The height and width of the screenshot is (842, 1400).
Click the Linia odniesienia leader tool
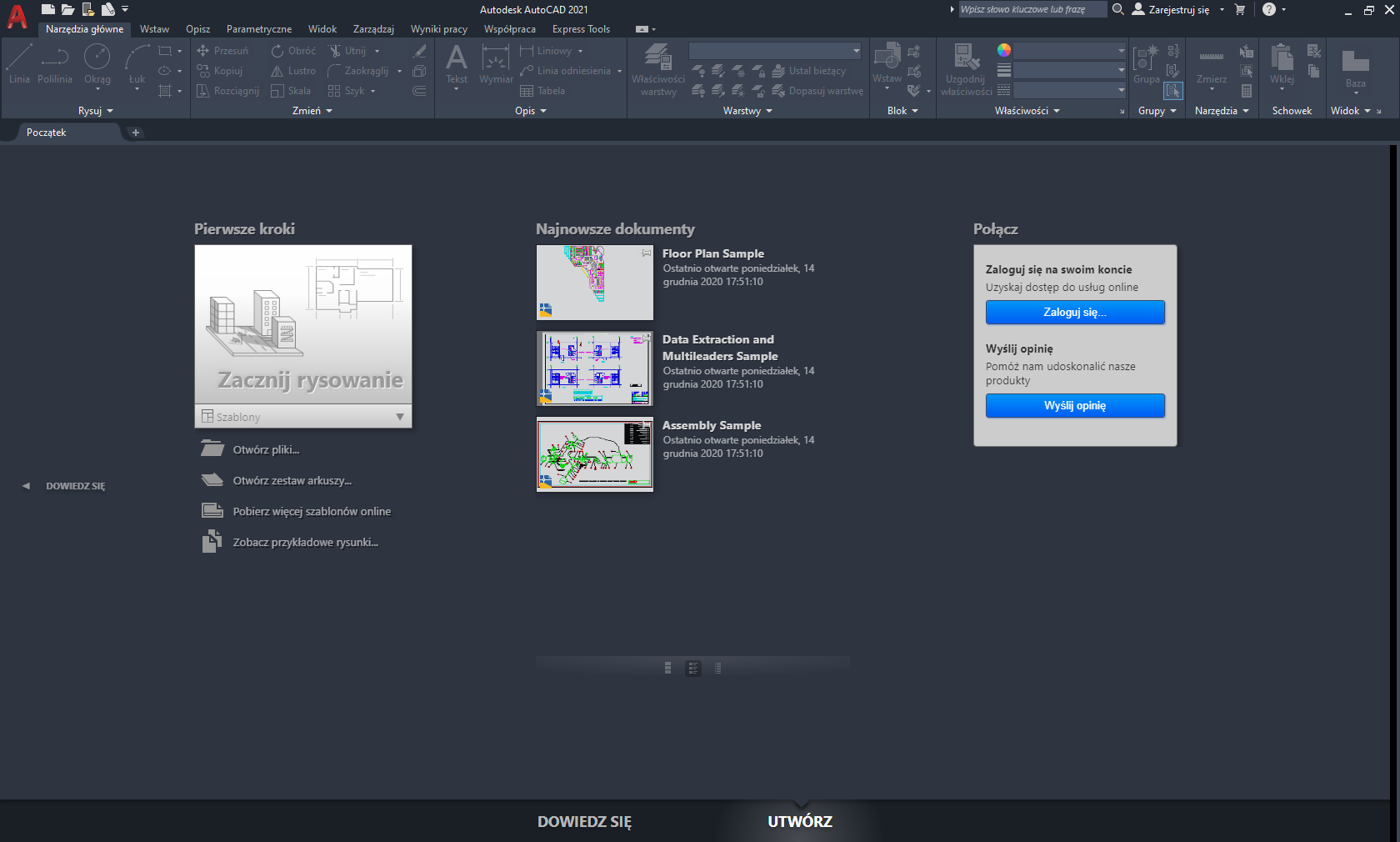pyautogui.click(x=566, y=71)
